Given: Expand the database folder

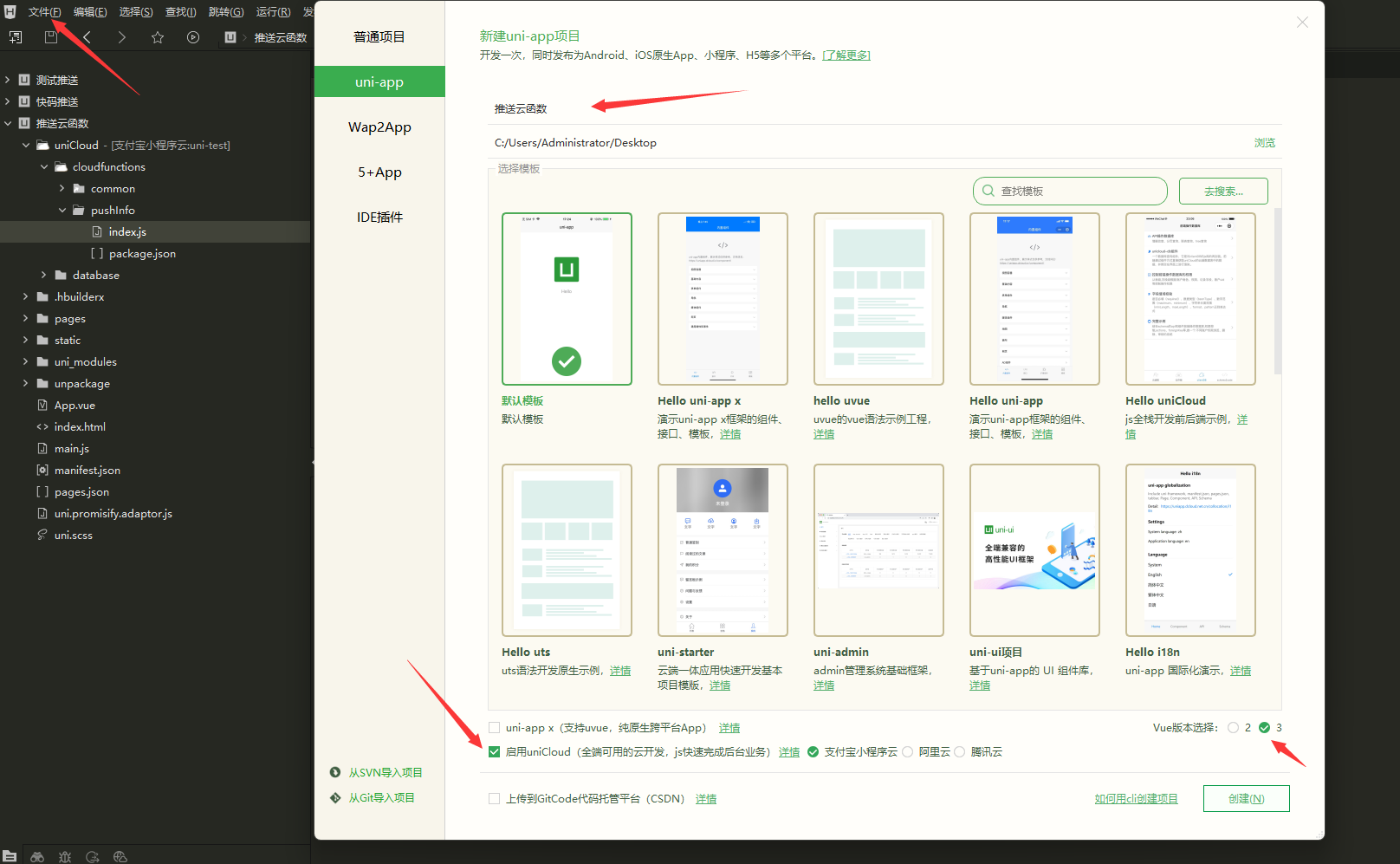Looking at the screenshot, I should [44, 275].
